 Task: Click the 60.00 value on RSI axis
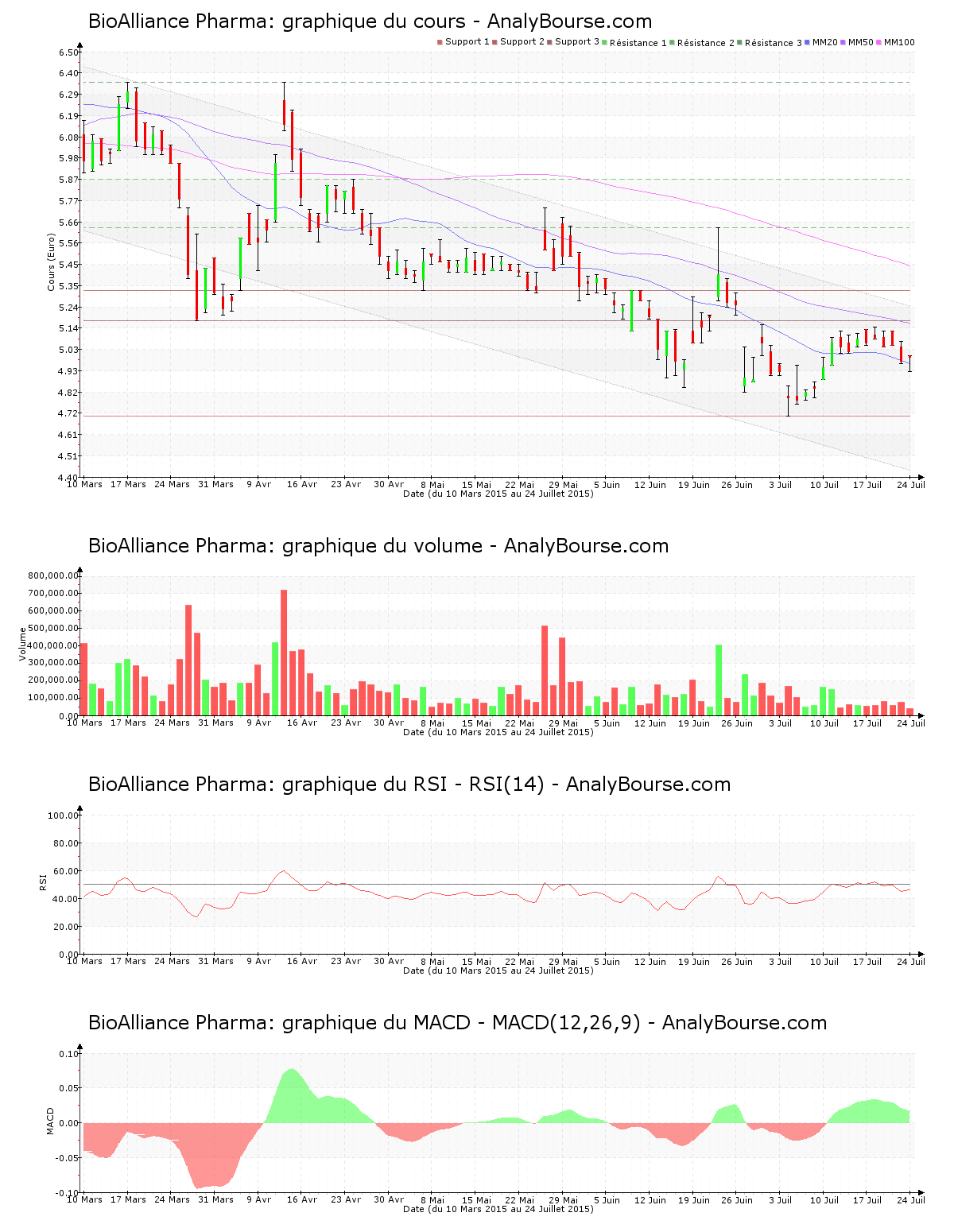tap(66, 871)
